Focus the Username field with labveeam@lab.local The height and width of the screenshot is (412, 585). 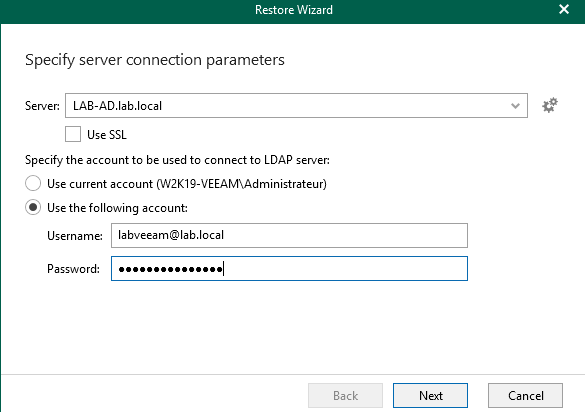click(289, 235)
